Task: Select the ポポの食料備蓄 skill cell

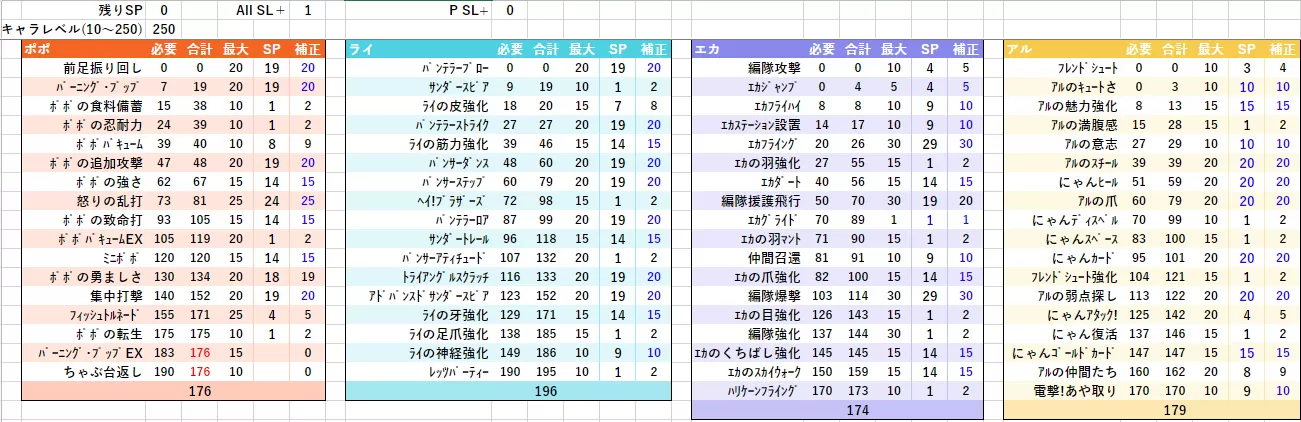Action: pos(84,105)
